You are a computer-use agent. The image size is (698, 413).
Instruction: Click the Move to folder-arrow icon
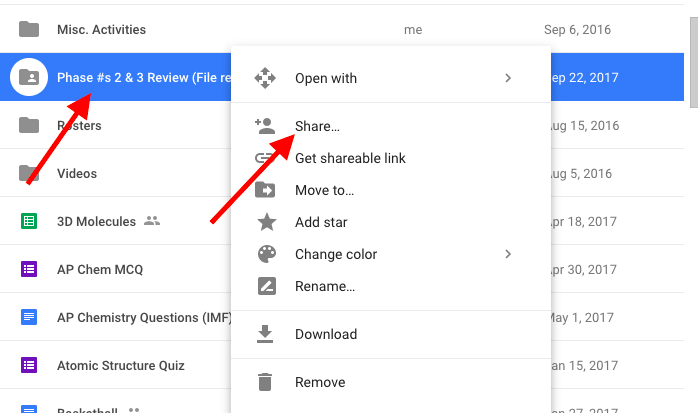[265, 190]
